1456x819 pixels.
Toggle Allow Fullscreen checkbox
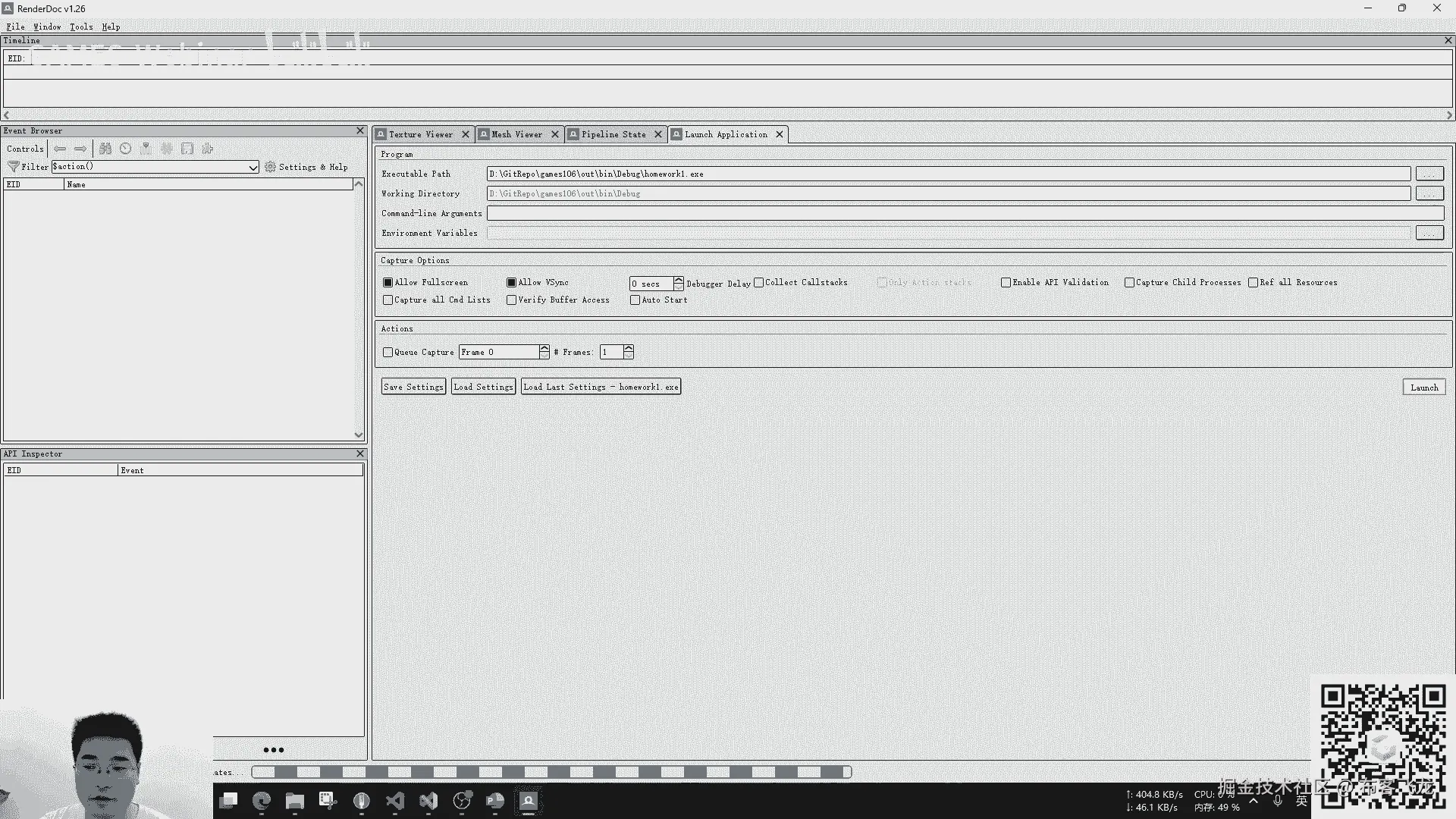pyautogui.click(x=388, y=282)
